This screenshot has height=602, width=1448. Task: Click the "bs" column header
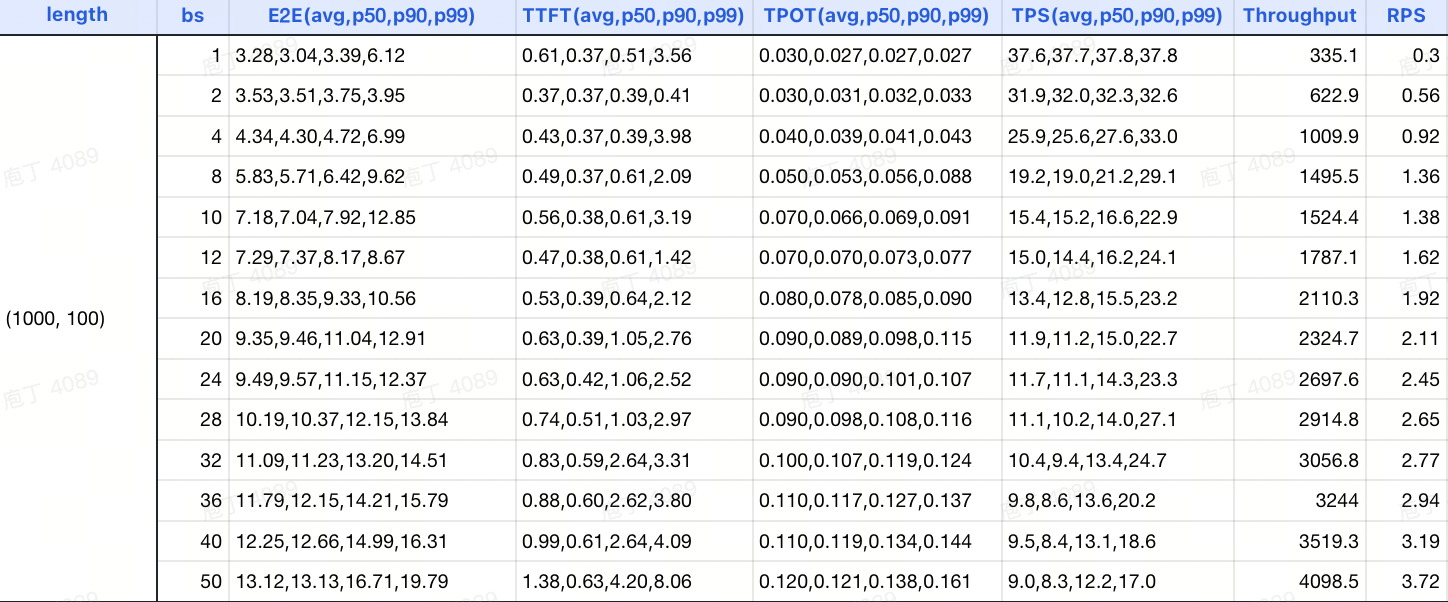tap(192, 16)
